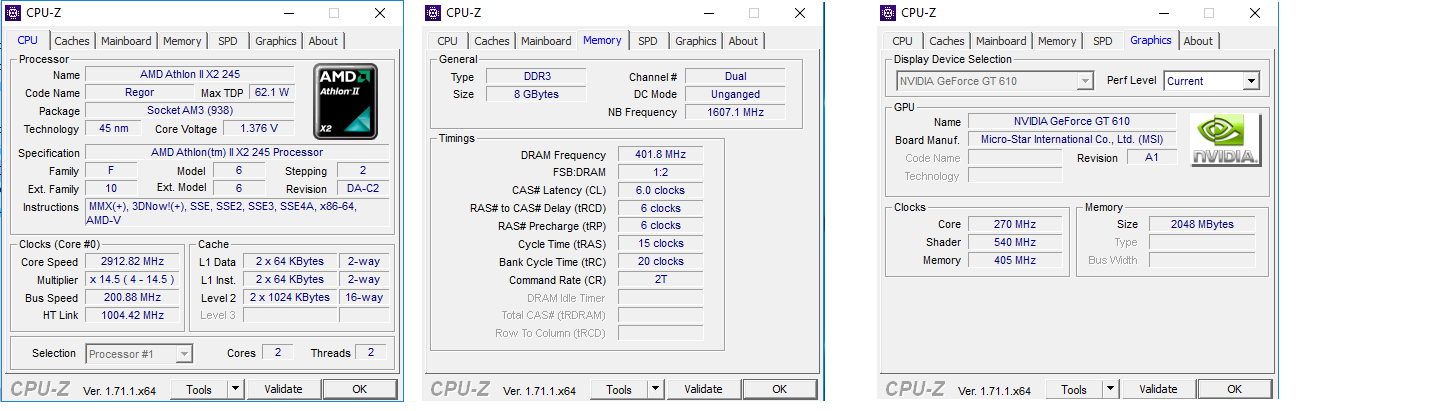This screenshot has height=411, width=1434.
Task: Select CPU tab in first CPU-Z window
Action: point(28,40)
